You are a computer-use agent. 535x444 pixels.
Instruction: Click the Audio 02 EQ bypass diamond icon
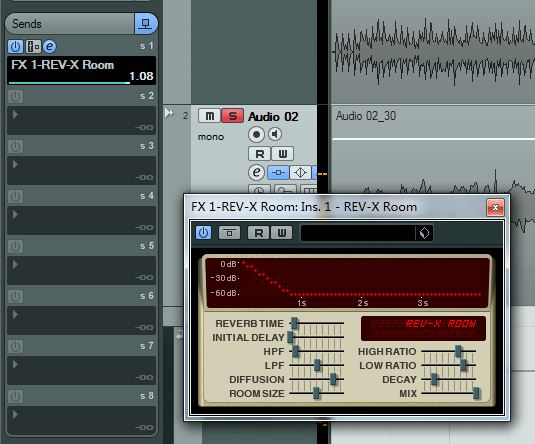(x=300, y=173)
